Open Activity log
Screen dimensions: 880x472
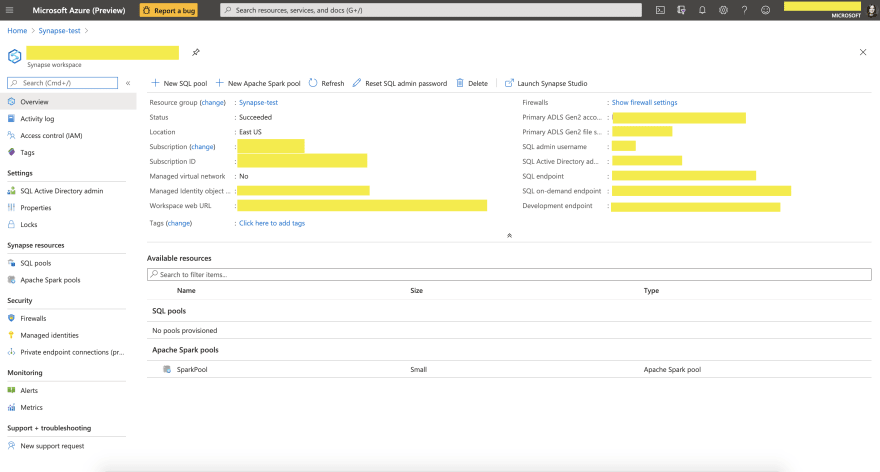(x=37, y=119)
